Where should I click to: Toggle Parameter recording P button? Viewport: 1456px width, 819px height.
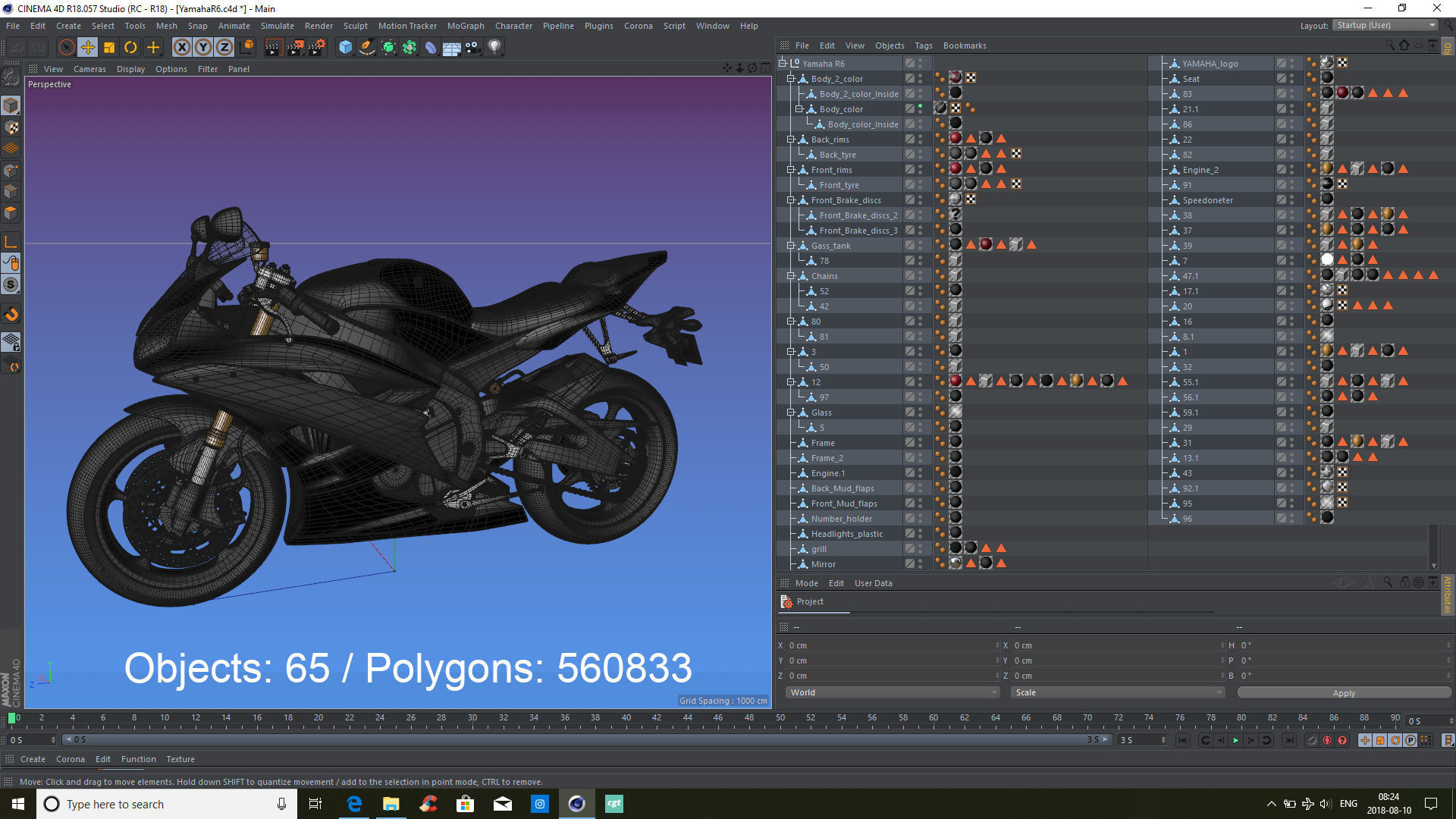tap(1410, 740)
